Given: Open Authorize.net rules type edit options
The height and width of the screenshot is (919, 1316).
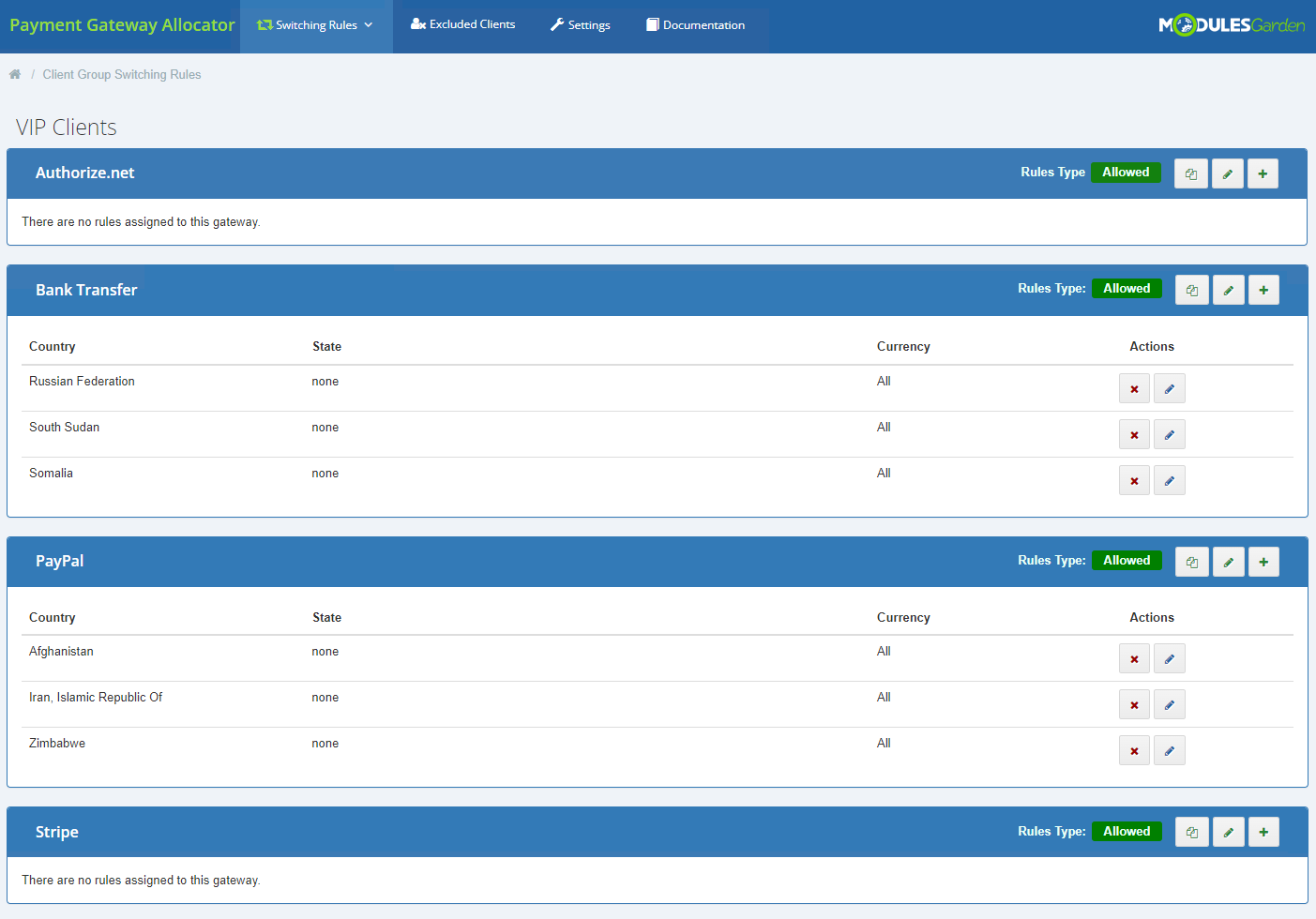Looking at the screenshot, I should coord(1227,173).
